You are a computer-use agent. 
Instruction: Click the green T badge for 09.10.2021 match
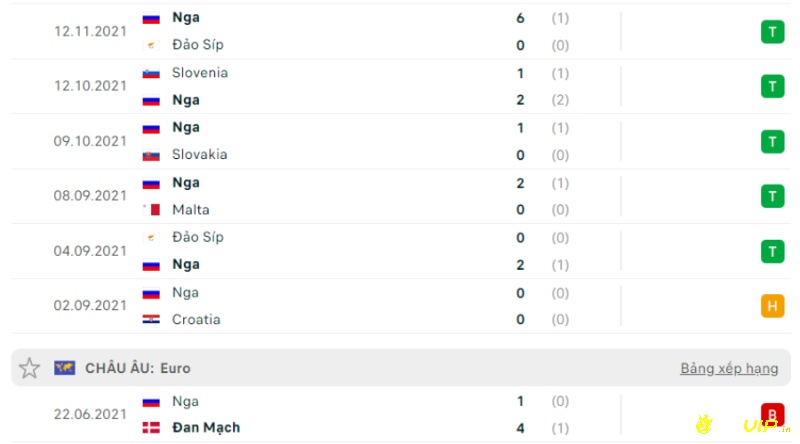[x=772, y=141]
